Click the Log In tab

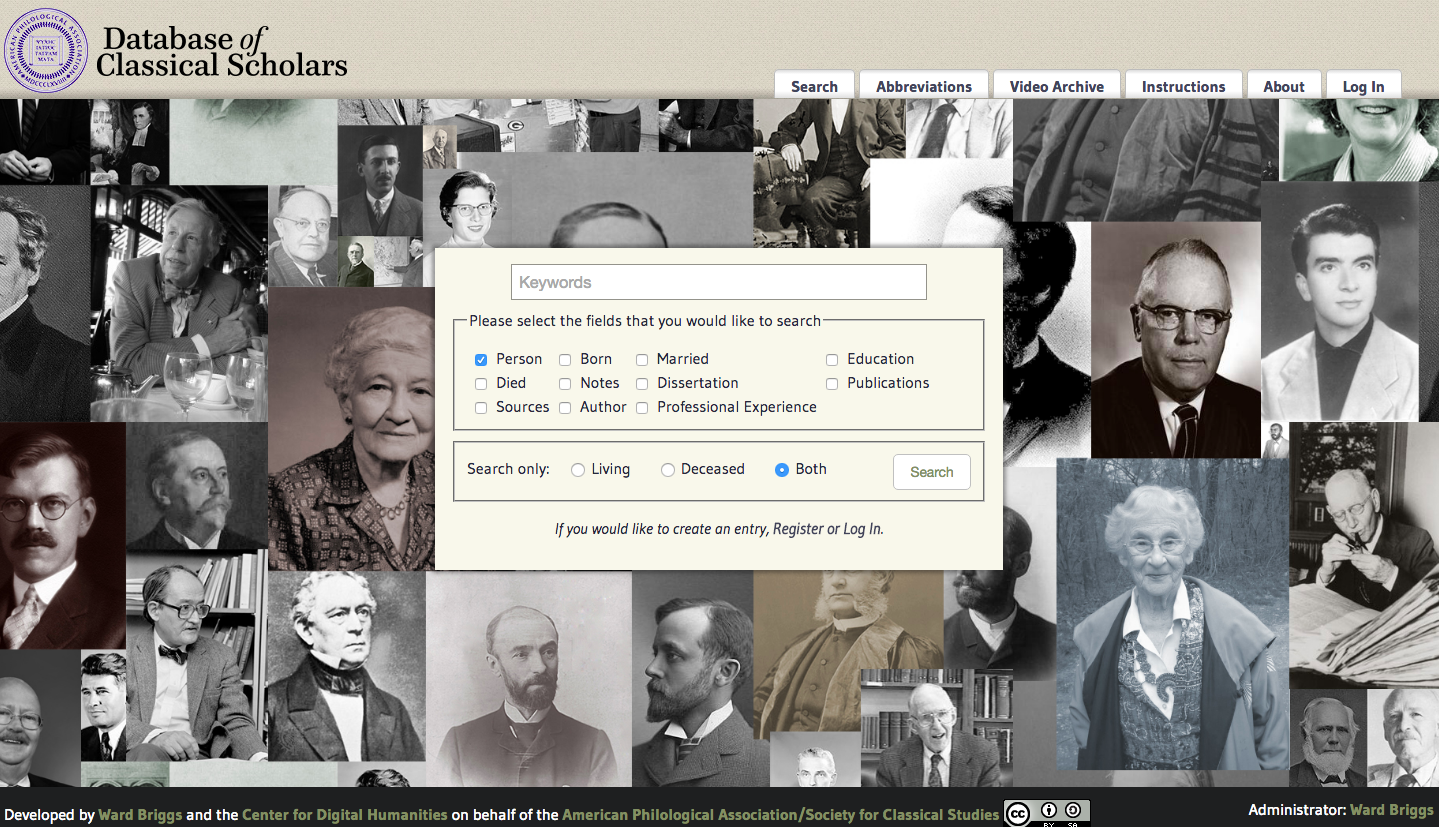coord(1364,86)
